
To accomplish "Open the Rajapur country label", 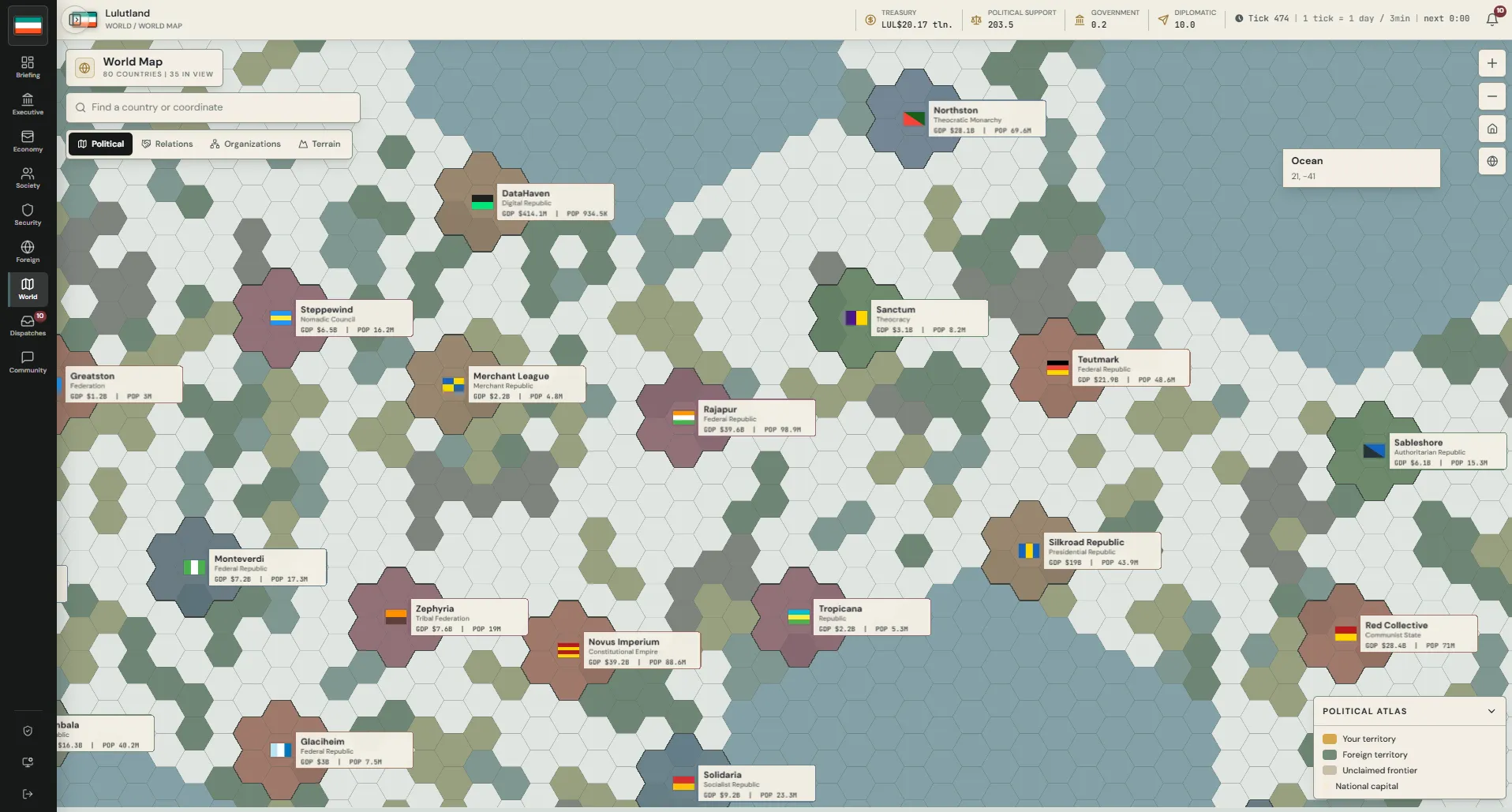I will coord(757,418).
